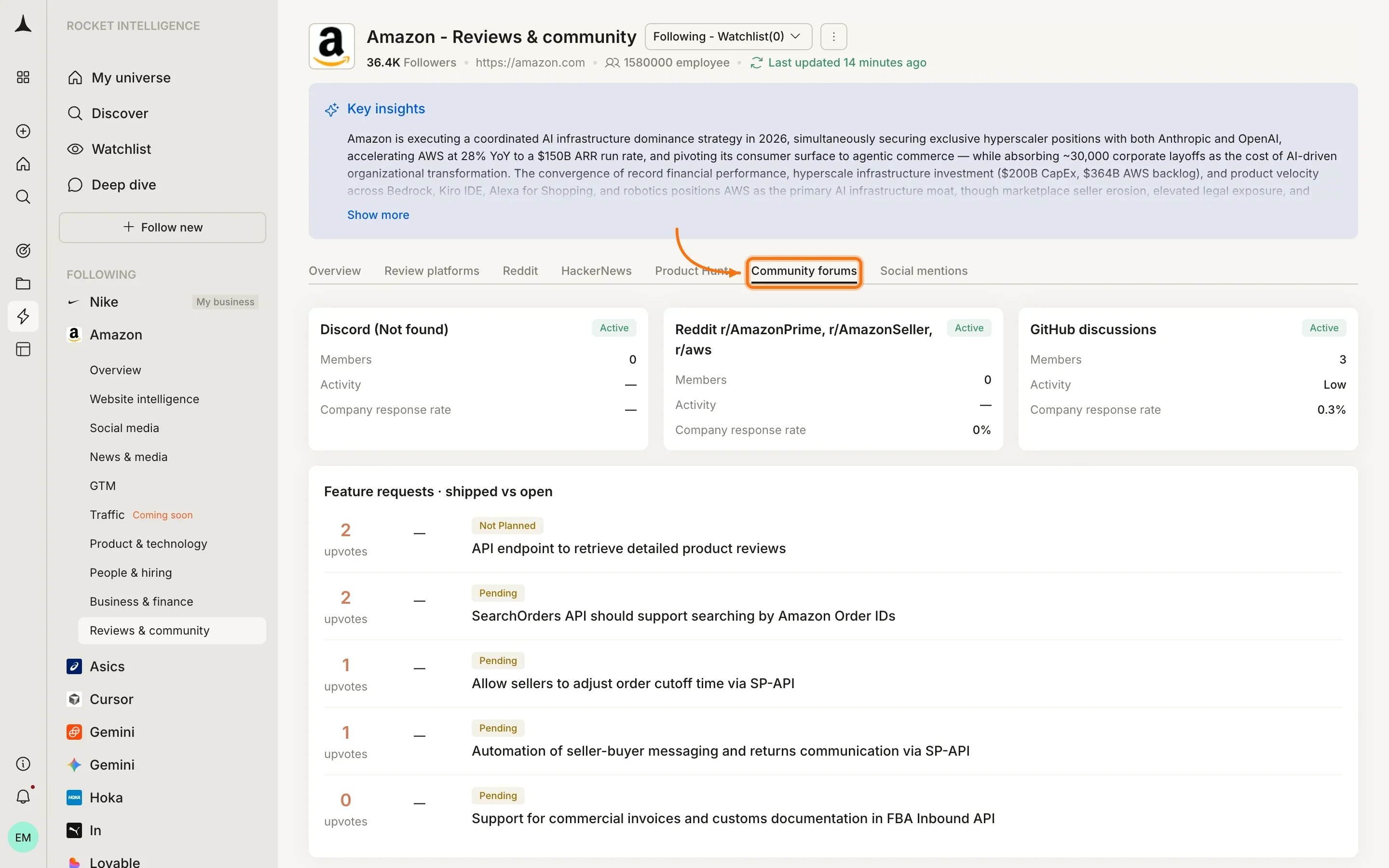Image resolution: width=1389 pixels, height=868 pixels.
Task: Select the Community forums tab
Action: point(803,271)
